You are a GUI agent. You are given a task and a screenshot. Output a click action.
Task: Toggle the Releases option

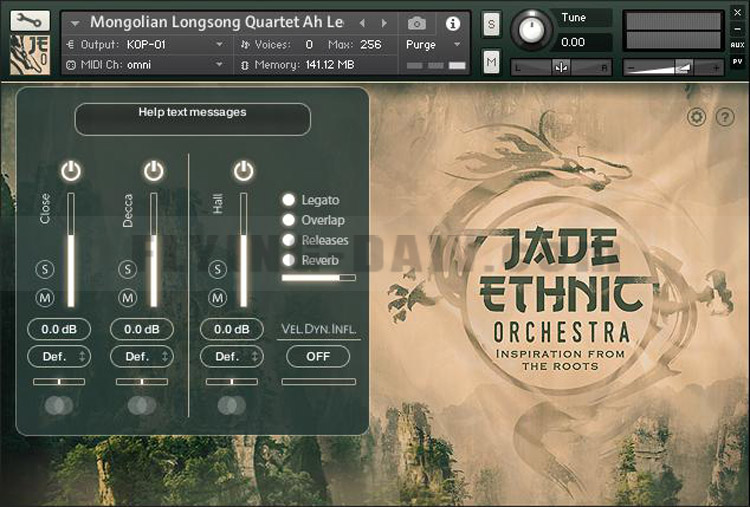coord(288,240)
